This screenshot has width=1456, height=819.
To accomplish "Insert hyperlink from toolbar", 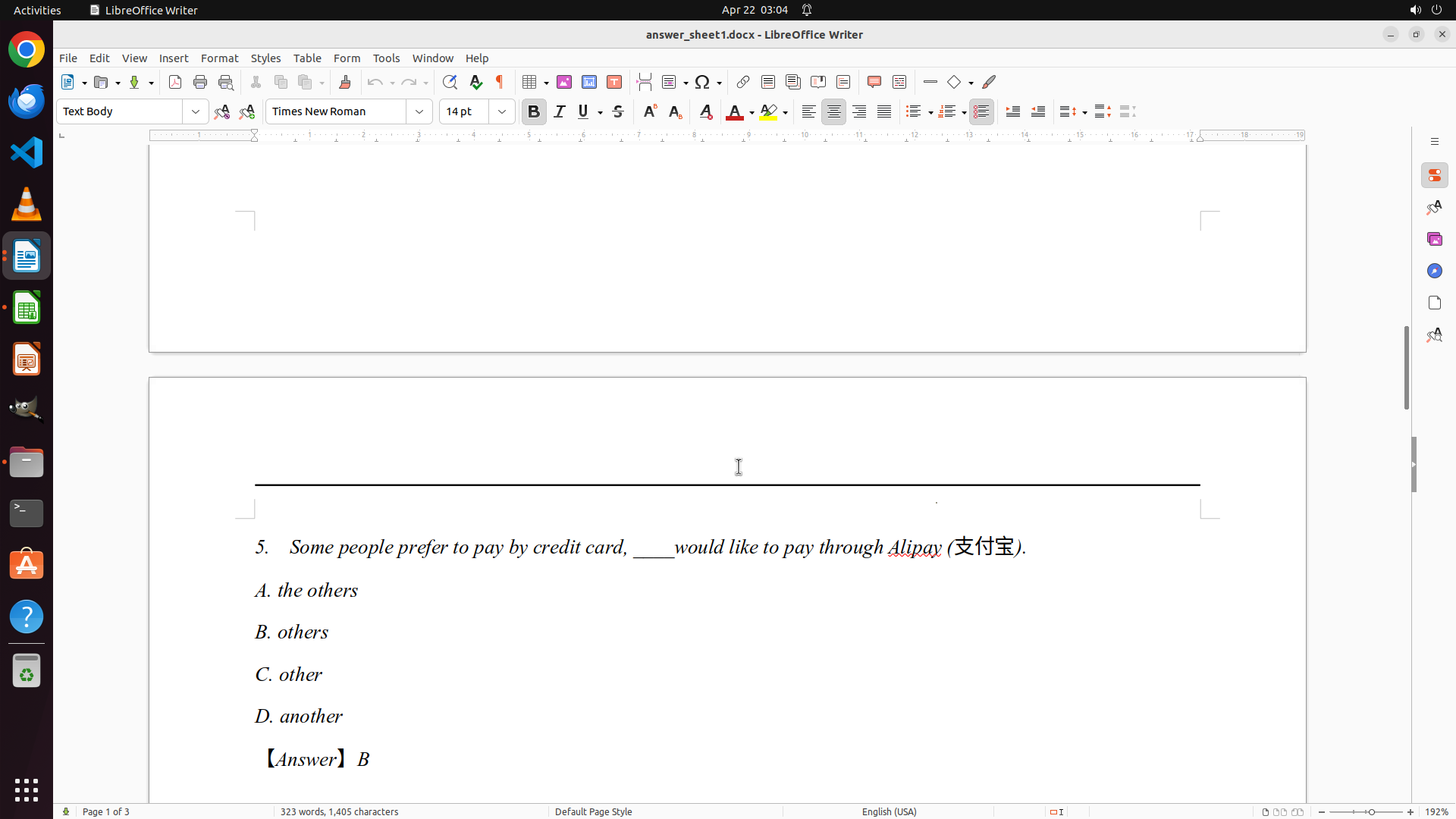I will click(743, 82).
